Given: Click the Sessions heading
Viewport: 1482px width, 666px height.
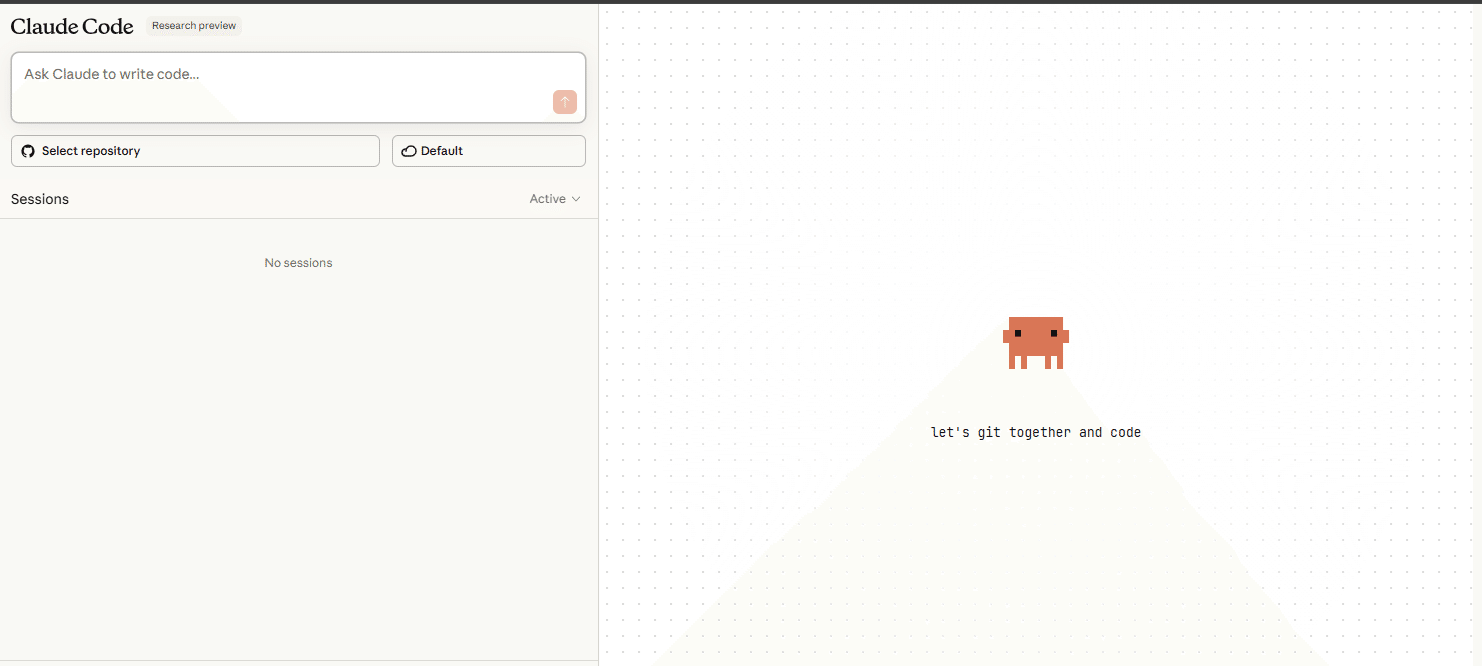Looking at the screenshot, I should click(x=40, y=199).
